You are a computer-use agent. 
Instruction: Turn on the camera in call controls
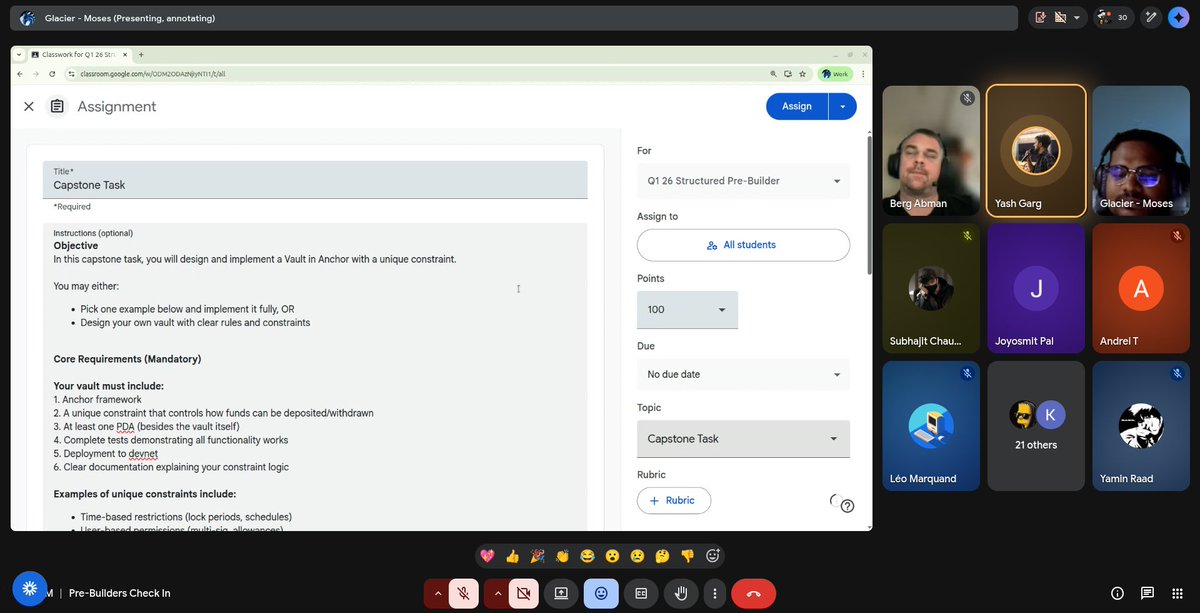(x=523, y=593)
